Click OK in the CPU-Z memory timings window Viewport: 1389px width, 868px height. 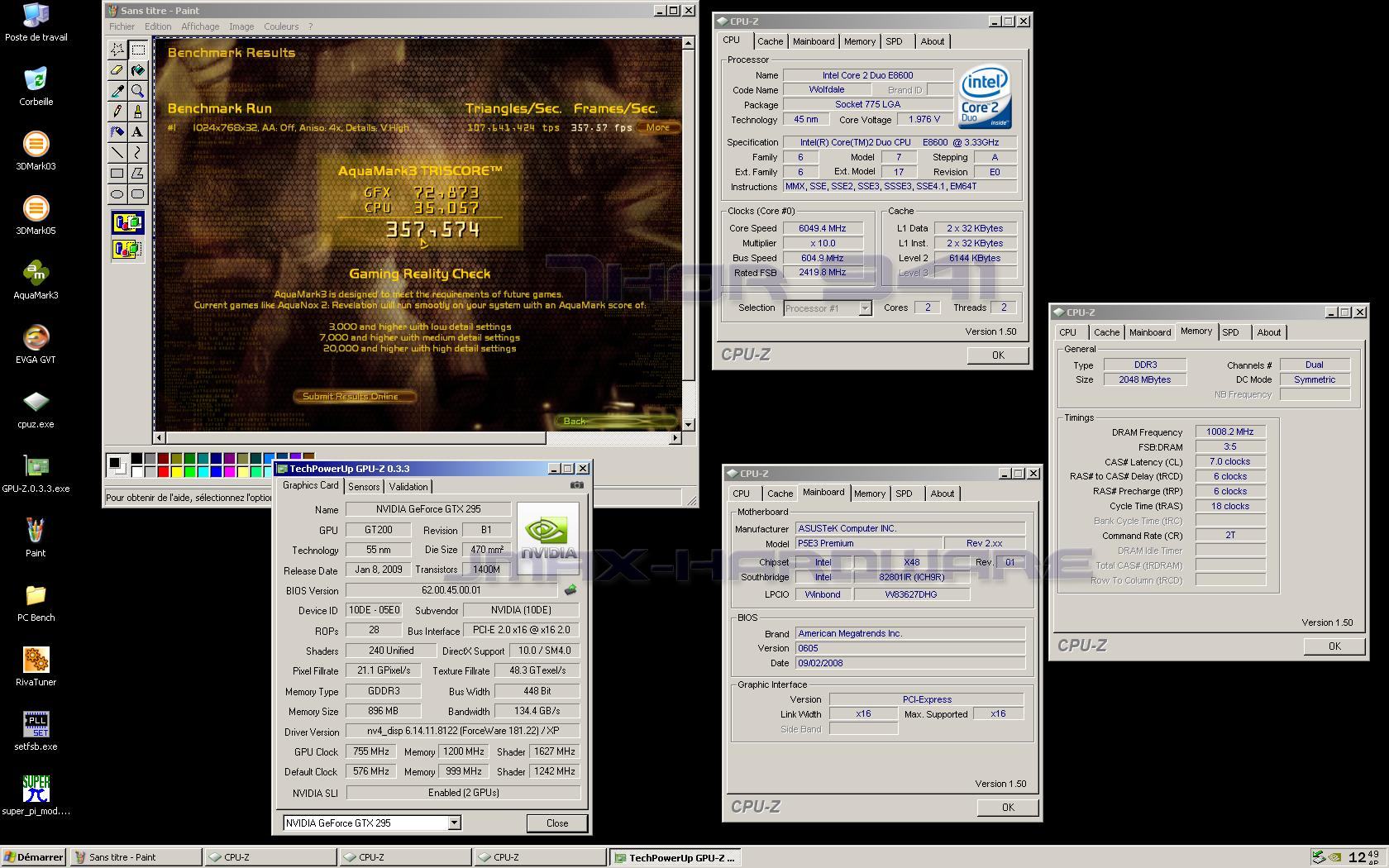pyautogui.click(x=1334, y=646)
